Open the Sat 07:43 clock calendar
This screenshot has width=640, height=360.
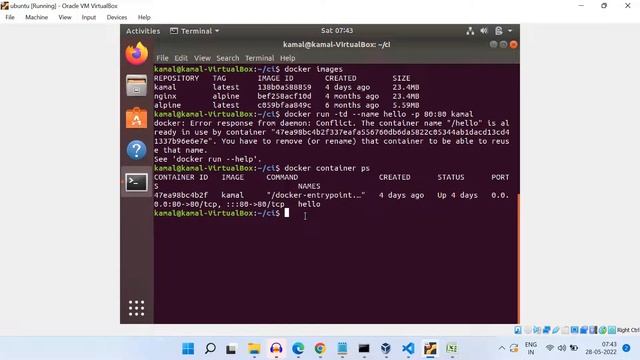[x=337, y=31]
